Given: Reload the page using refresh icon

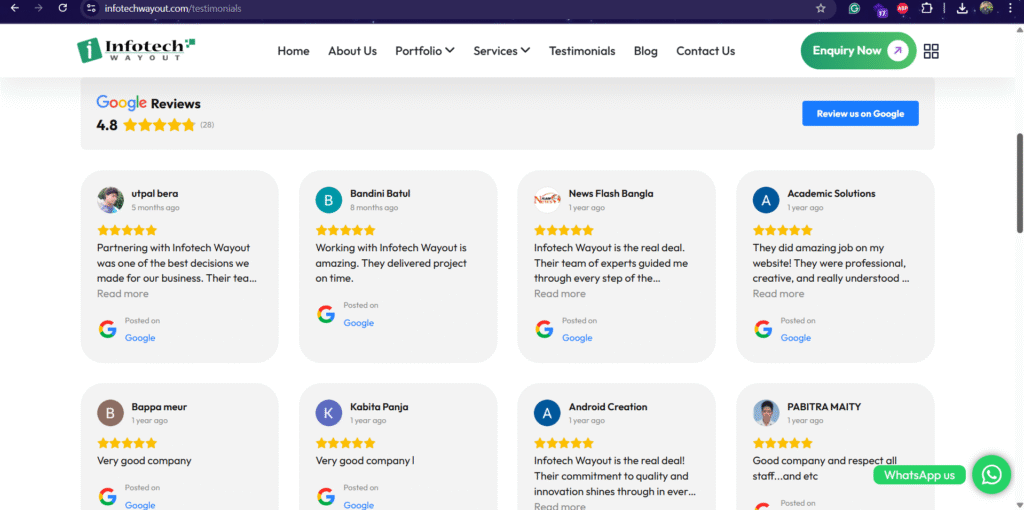Looking at the screenshot, I should coord(63,8).
